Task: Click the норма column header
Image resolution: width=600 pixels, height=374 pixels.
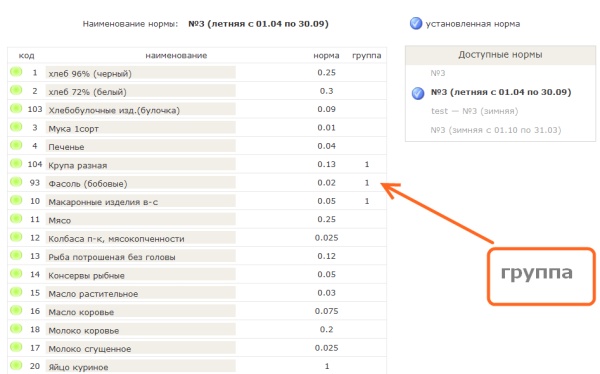Action: coord(326,56)
